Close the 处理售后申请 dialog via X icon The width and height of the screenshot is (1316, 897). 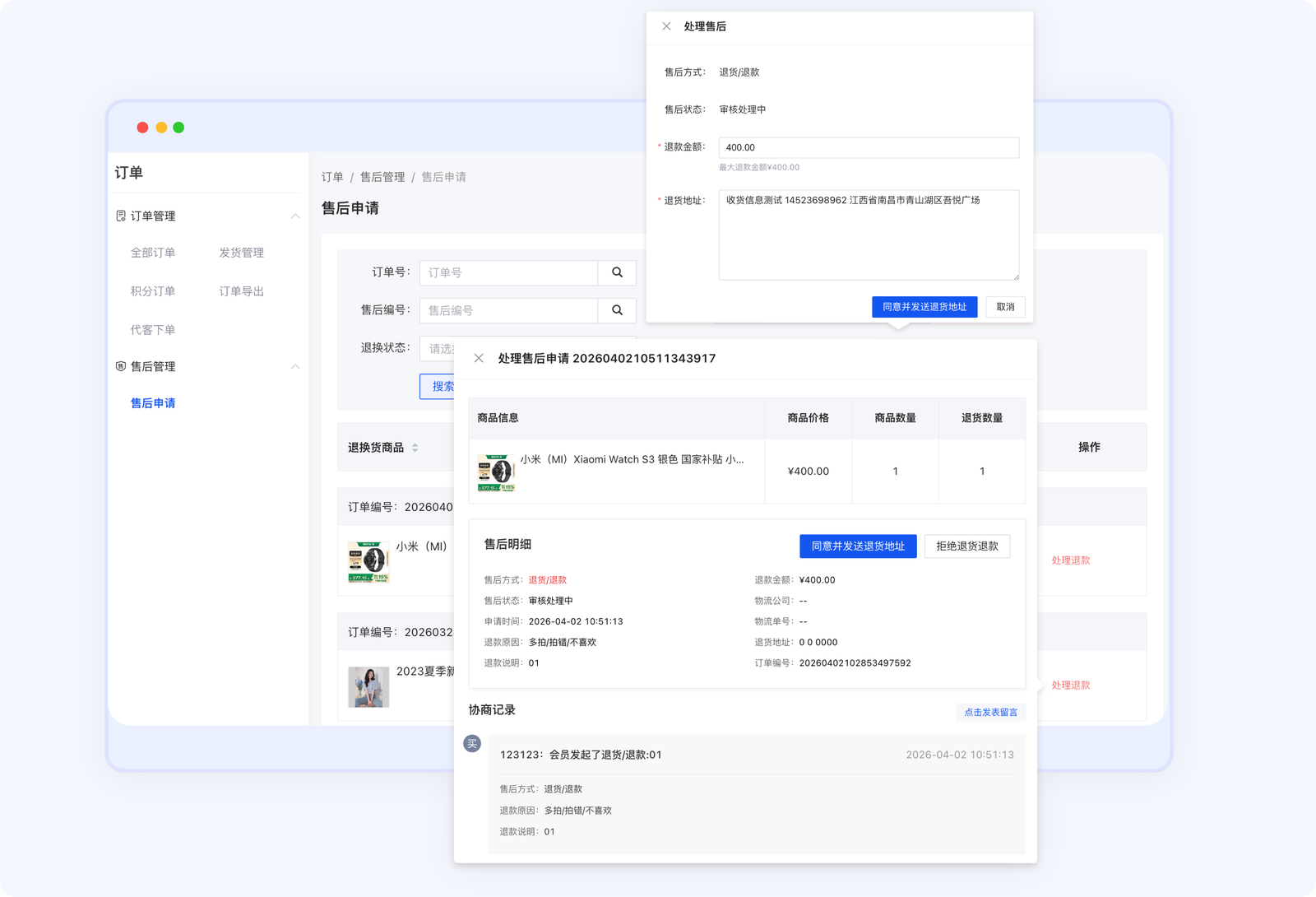(x=478, y=358)
